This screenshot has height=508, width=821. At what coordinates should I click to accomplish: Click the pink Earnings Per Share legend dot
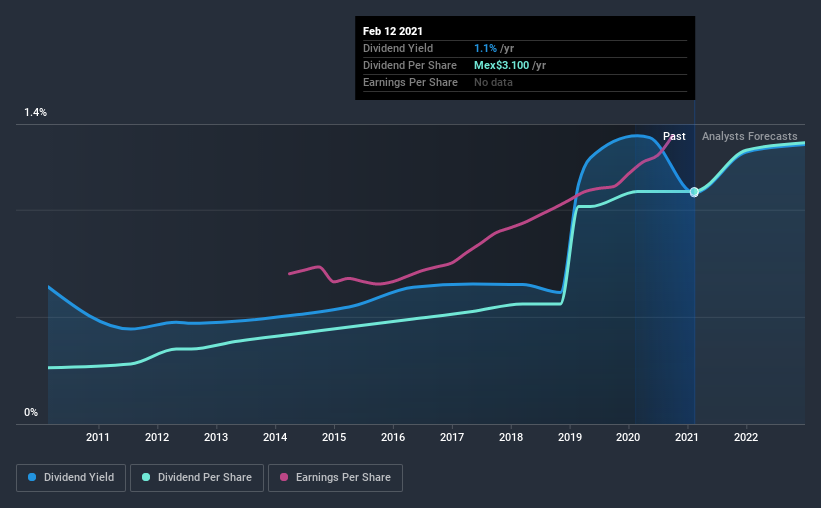(284, 477)
